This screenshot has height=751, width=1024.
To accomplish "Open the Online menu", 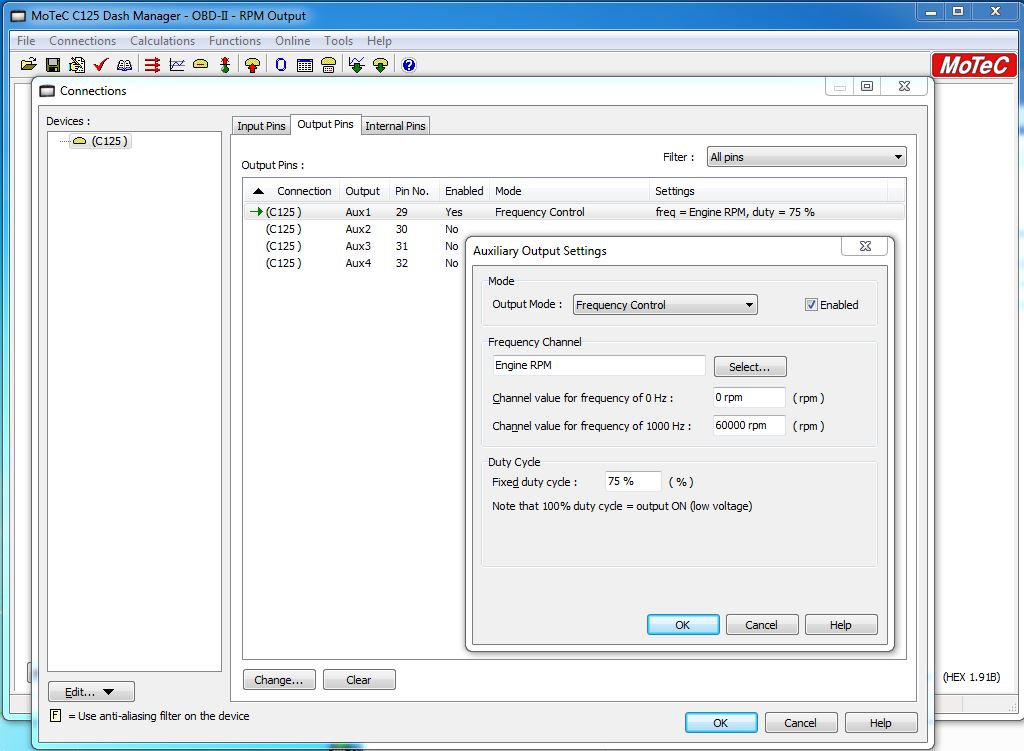I will click(x=293, y=40).
